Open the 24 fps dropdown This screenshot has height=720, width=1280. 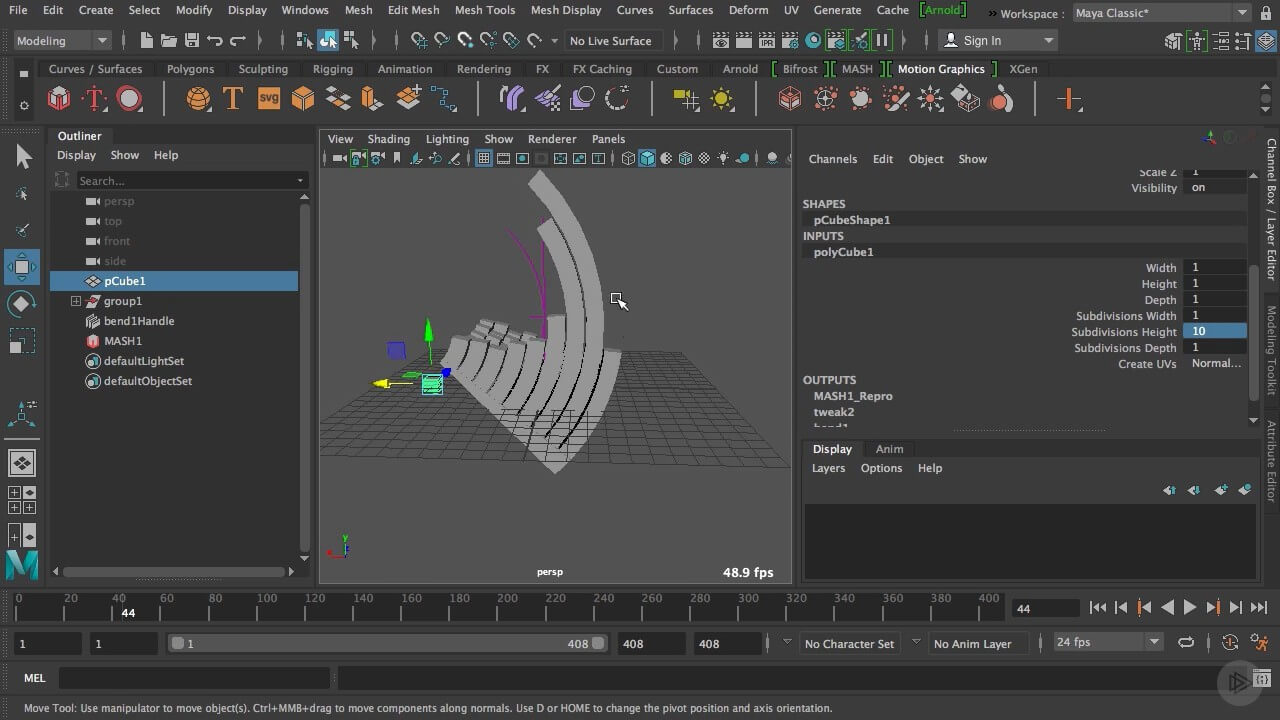pos(1108,642)
